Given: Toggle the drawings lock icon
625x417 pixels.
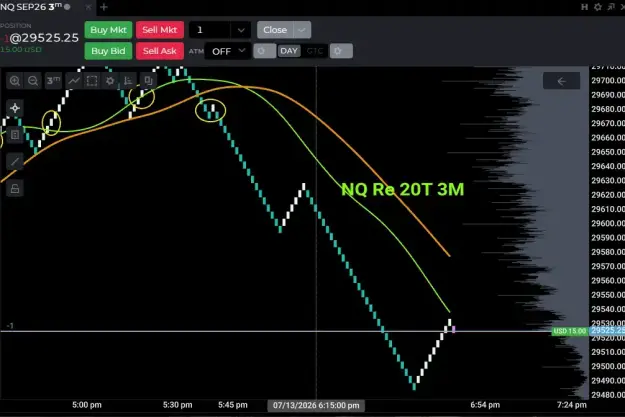Looking at the screenshot, I should [x=15, y=188].
